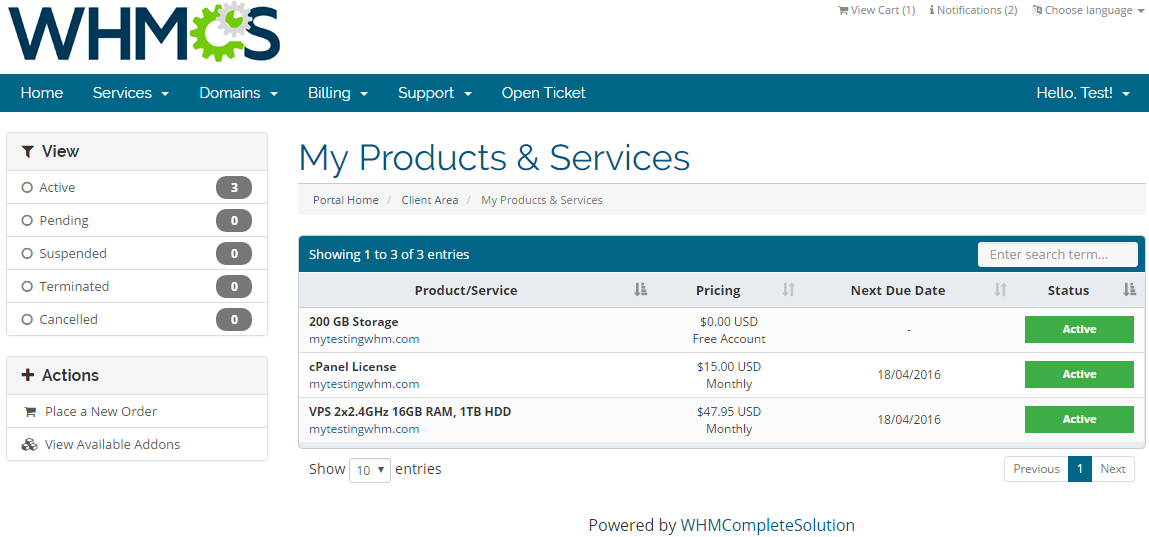The image size is (1149, 537).
Task: Select the Terminated filter radio
Action: coord(27,286)
